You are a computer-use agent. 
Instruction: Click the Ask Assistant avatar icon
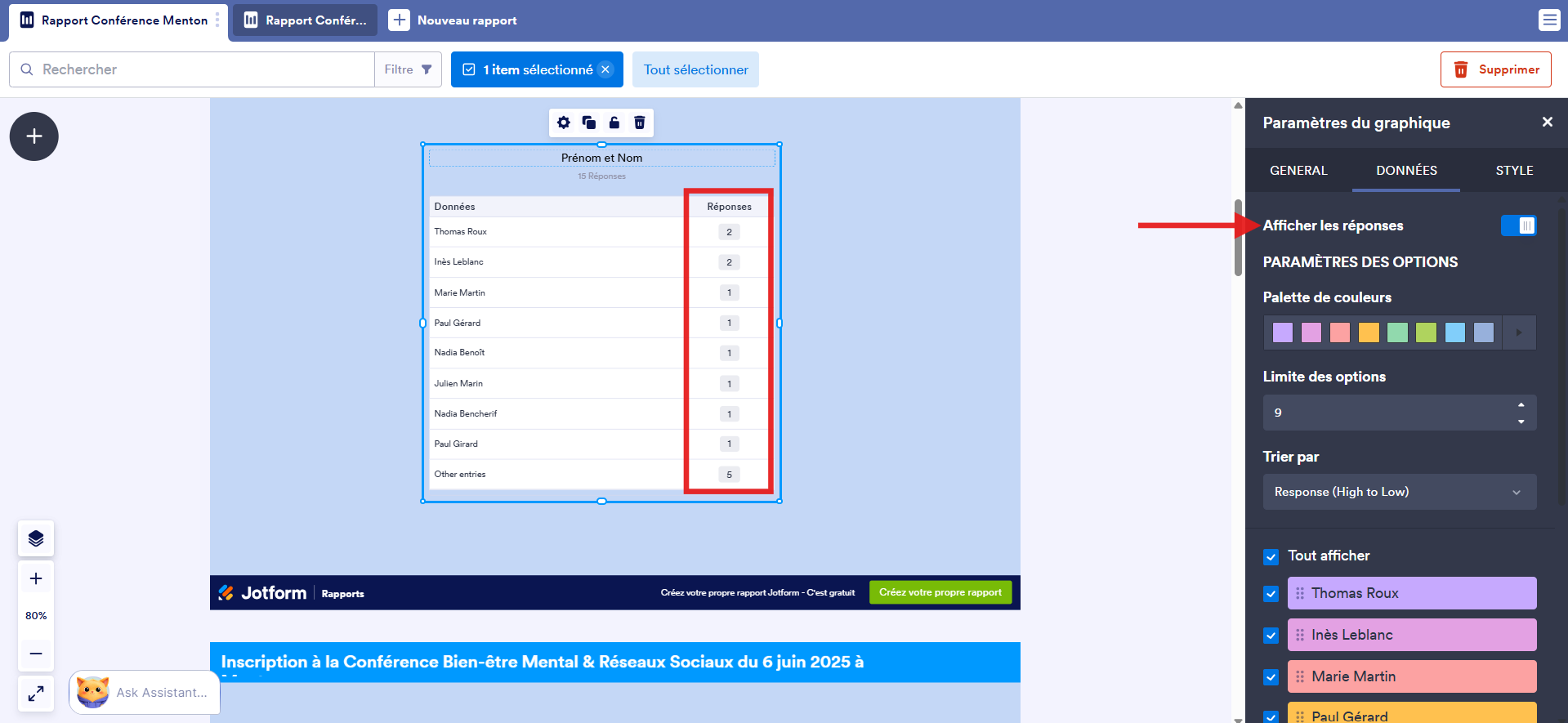[x=93, y=692]
